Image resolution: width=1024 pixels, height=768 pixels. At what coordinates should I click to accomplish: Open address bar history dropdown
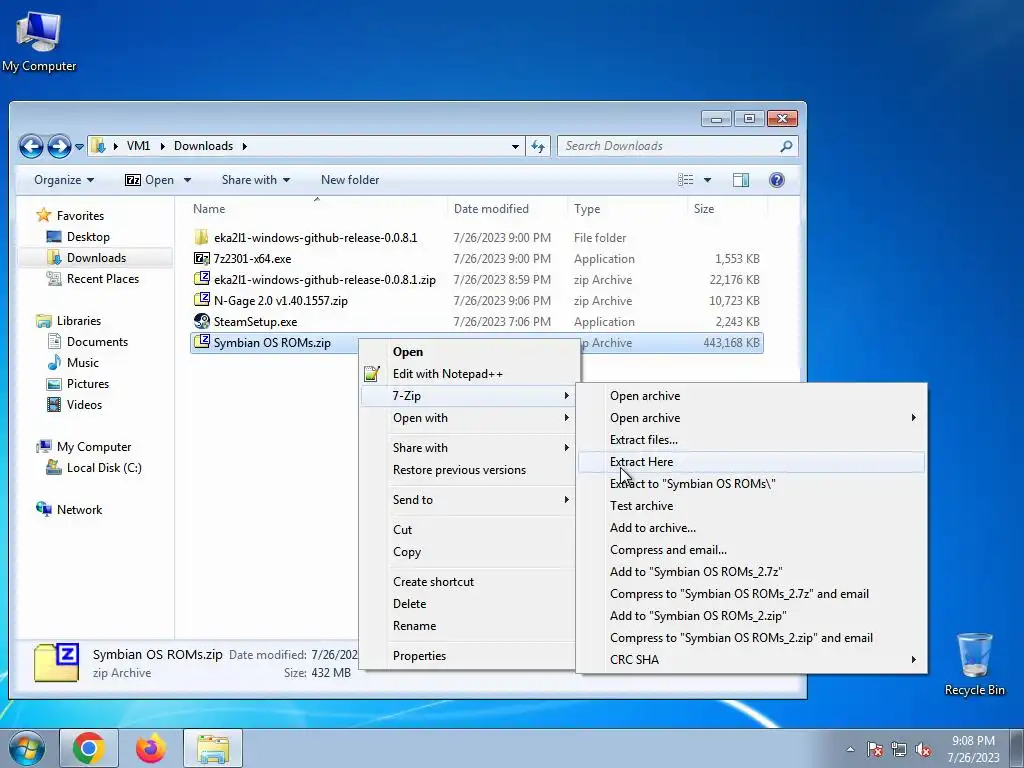[x=515, y=146]
